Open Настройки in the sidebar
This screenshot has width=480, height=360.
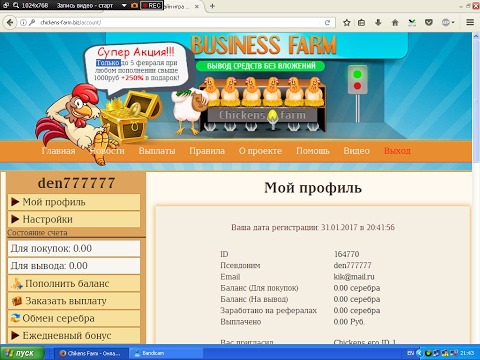74,219
